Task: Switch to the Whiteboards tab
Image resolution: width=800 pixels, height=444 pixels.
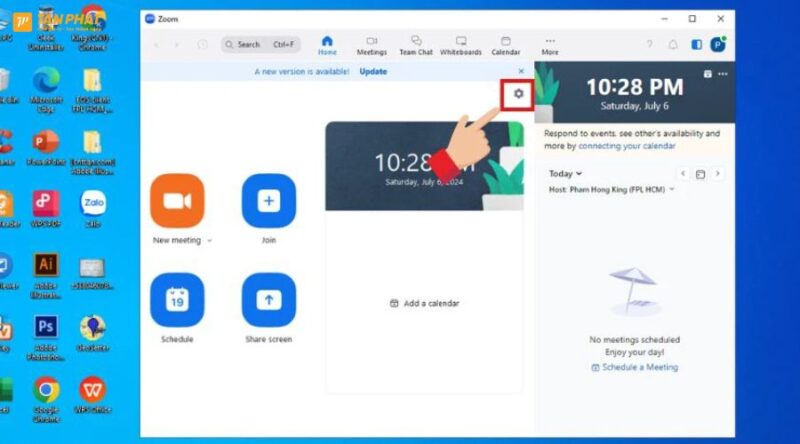Action: click(x=460, y=45)
